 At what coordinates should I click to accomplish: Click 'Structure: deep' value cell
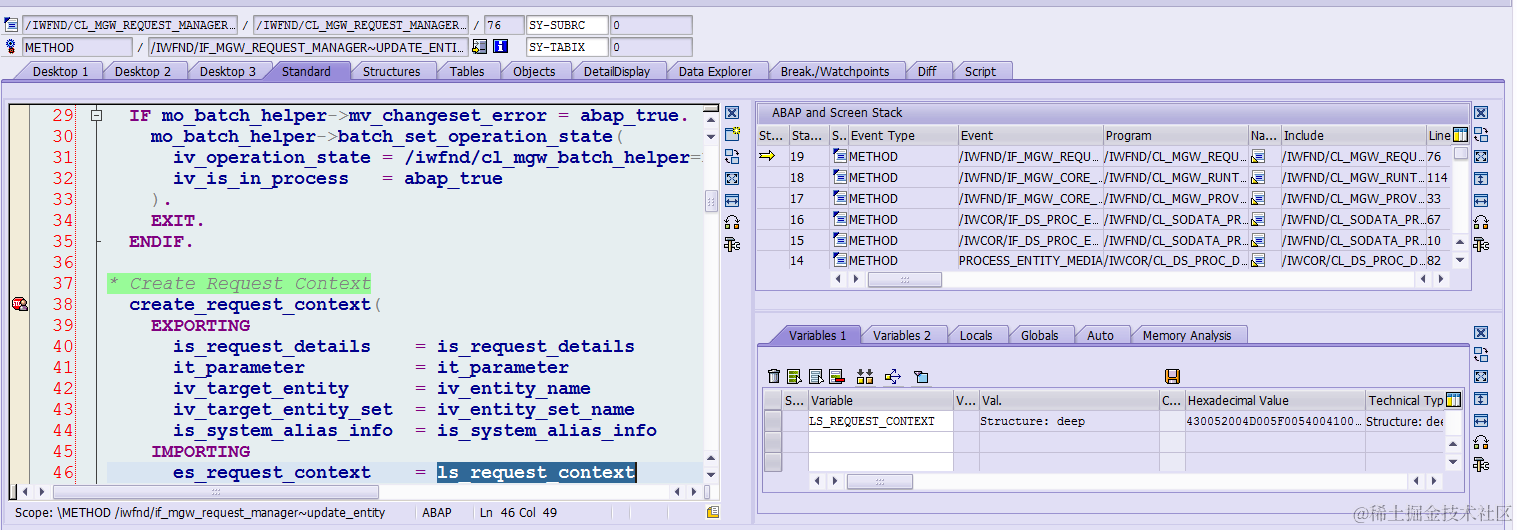pyautogui.click(x=1068, y=421)
